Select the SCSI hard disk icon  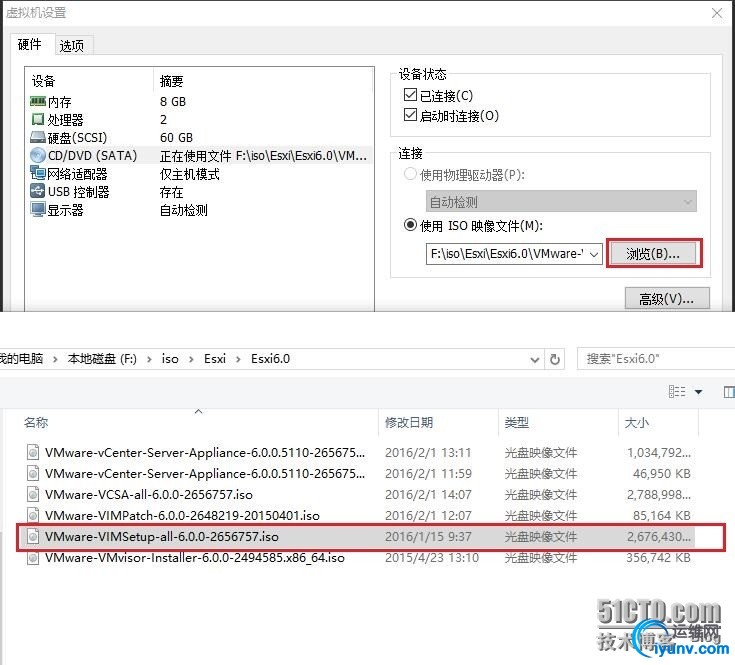(x=38, y=137)
